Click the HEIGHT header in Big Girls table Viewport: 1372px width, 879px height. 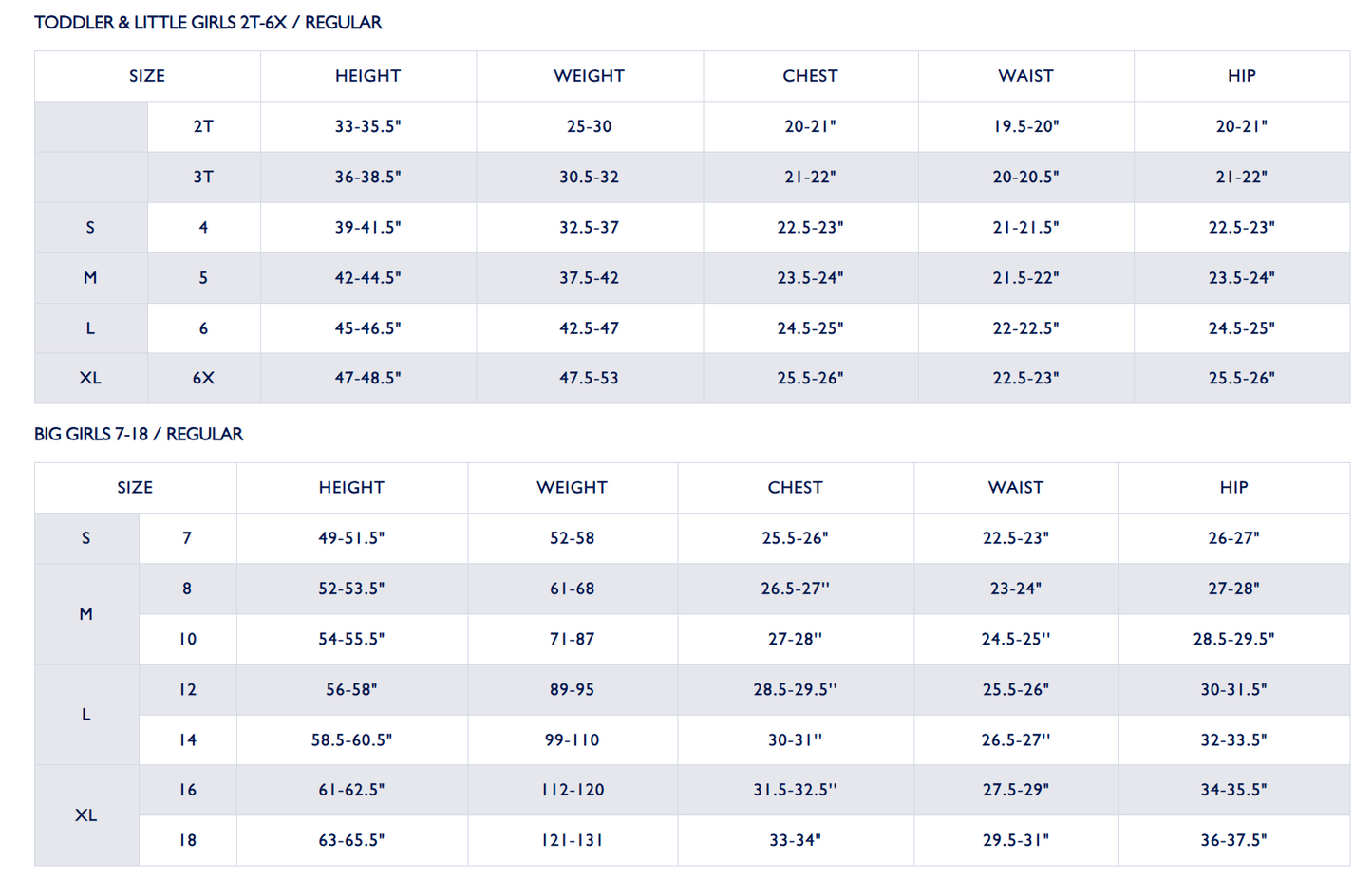tap(351, 488)
